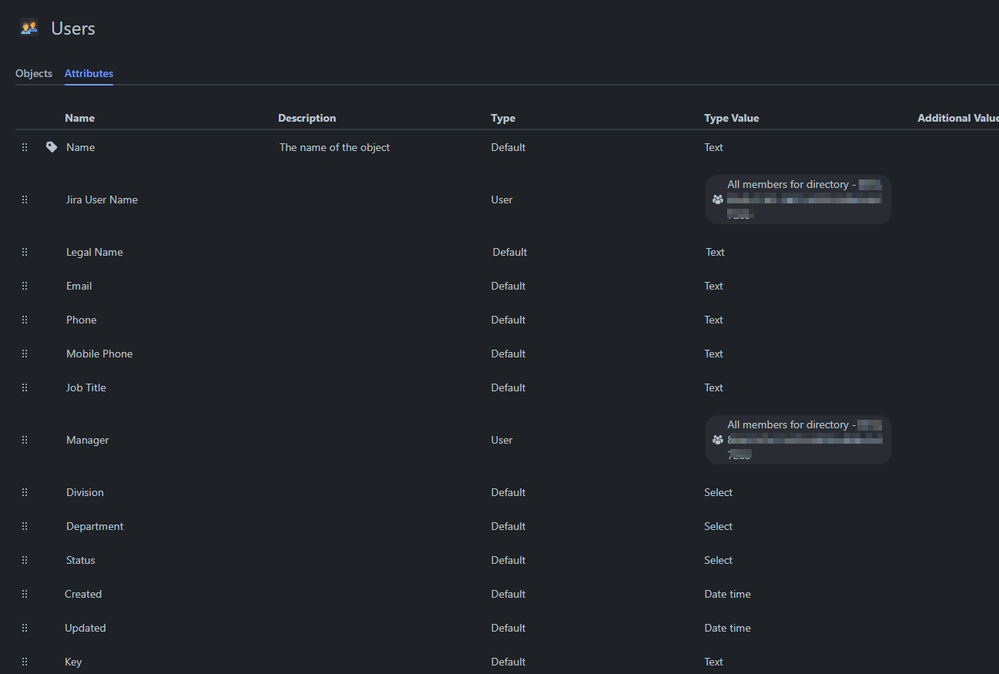Select the Manager attribute name
Viewport: 999px width, 674px height.
(x=87, y=440)
